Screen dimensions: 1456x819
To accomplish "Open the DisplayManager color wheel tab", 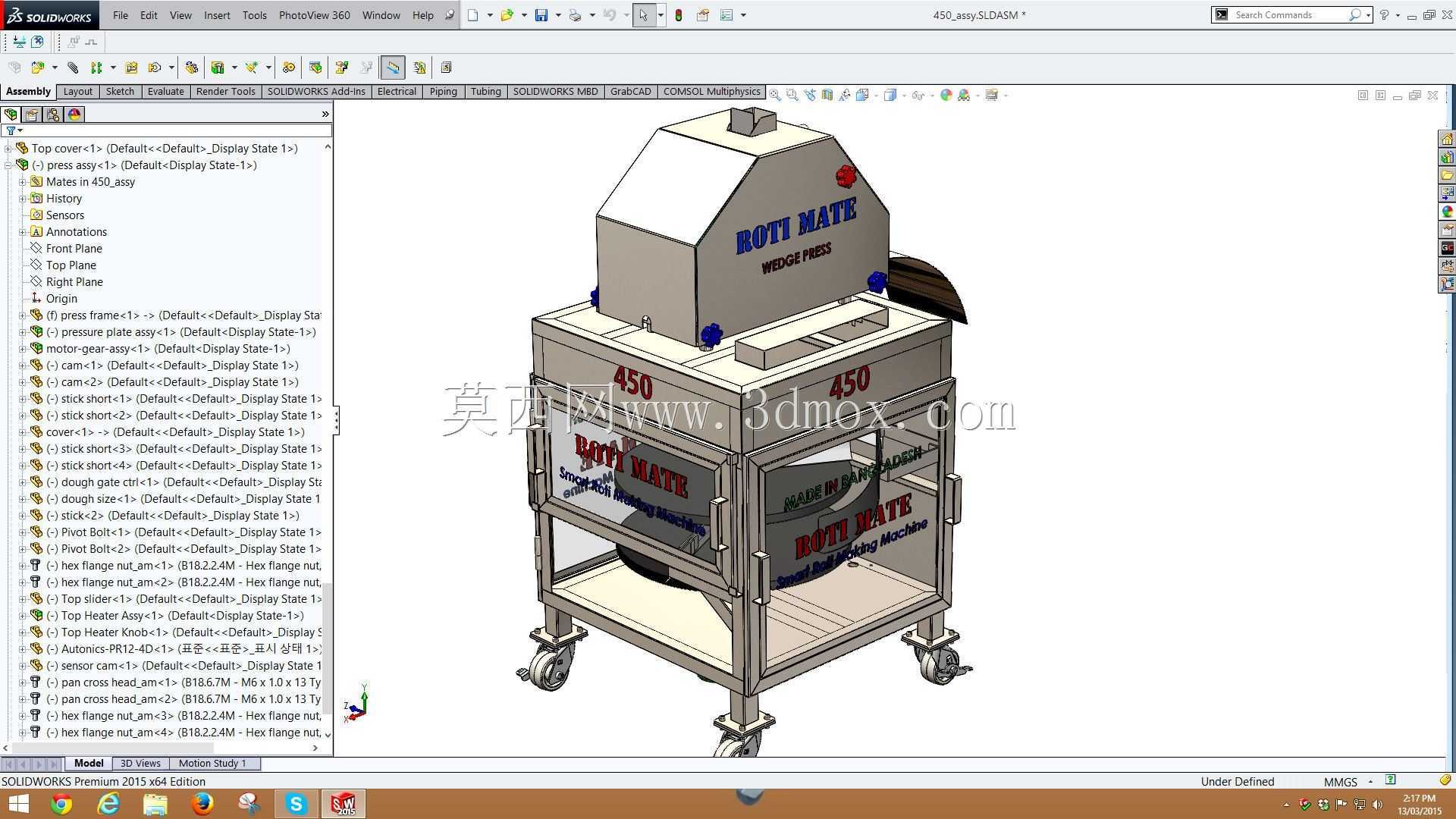I will pyautogui.click(x=74, y=115).
